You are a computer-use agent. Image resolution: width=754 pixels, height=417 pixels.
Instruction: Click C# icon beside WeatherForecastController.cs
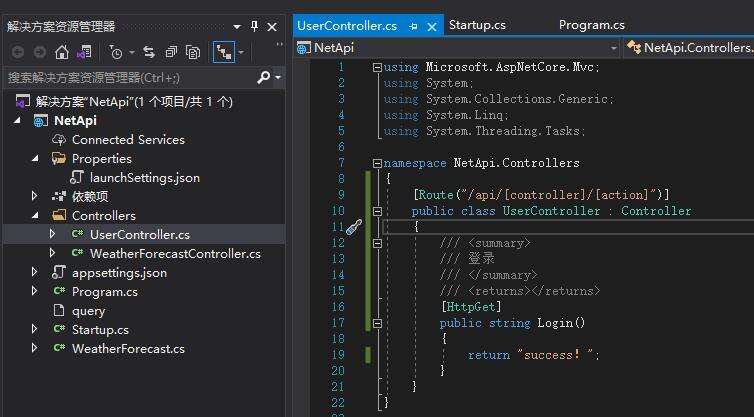tap(77, 253)
